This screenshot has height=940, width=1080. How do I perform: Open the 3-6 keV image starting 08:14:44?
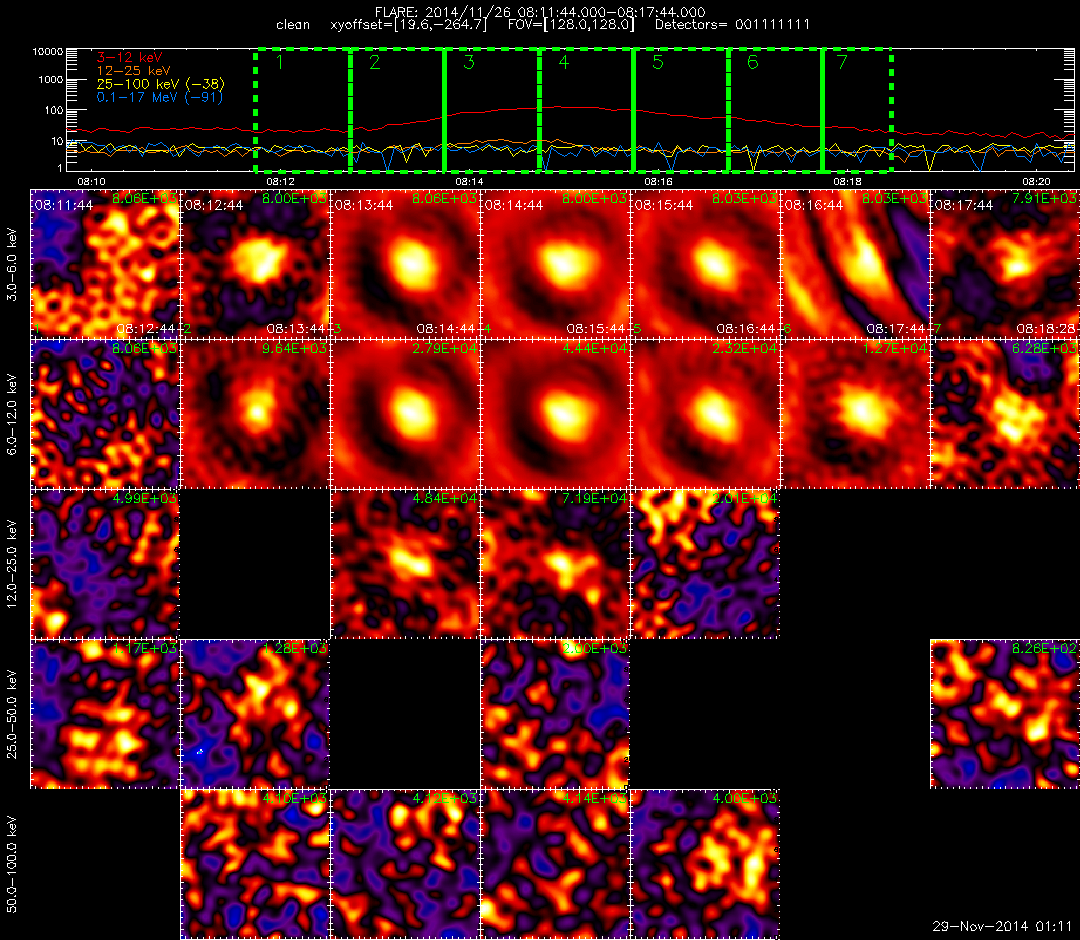[x=555, y=264]
